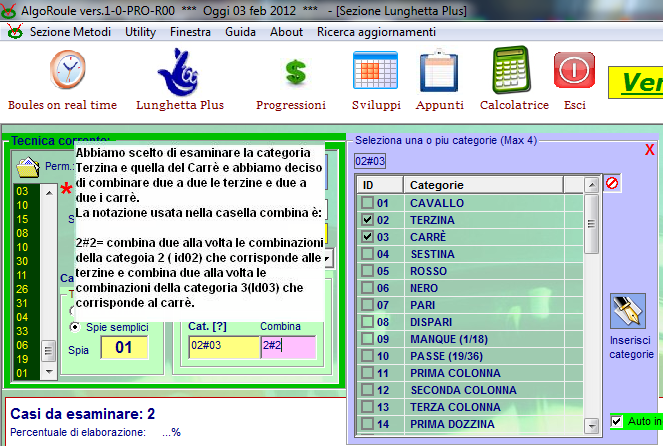
Task: Check the 11 PRIMA COLONNA checkbox
Action: 367,373
